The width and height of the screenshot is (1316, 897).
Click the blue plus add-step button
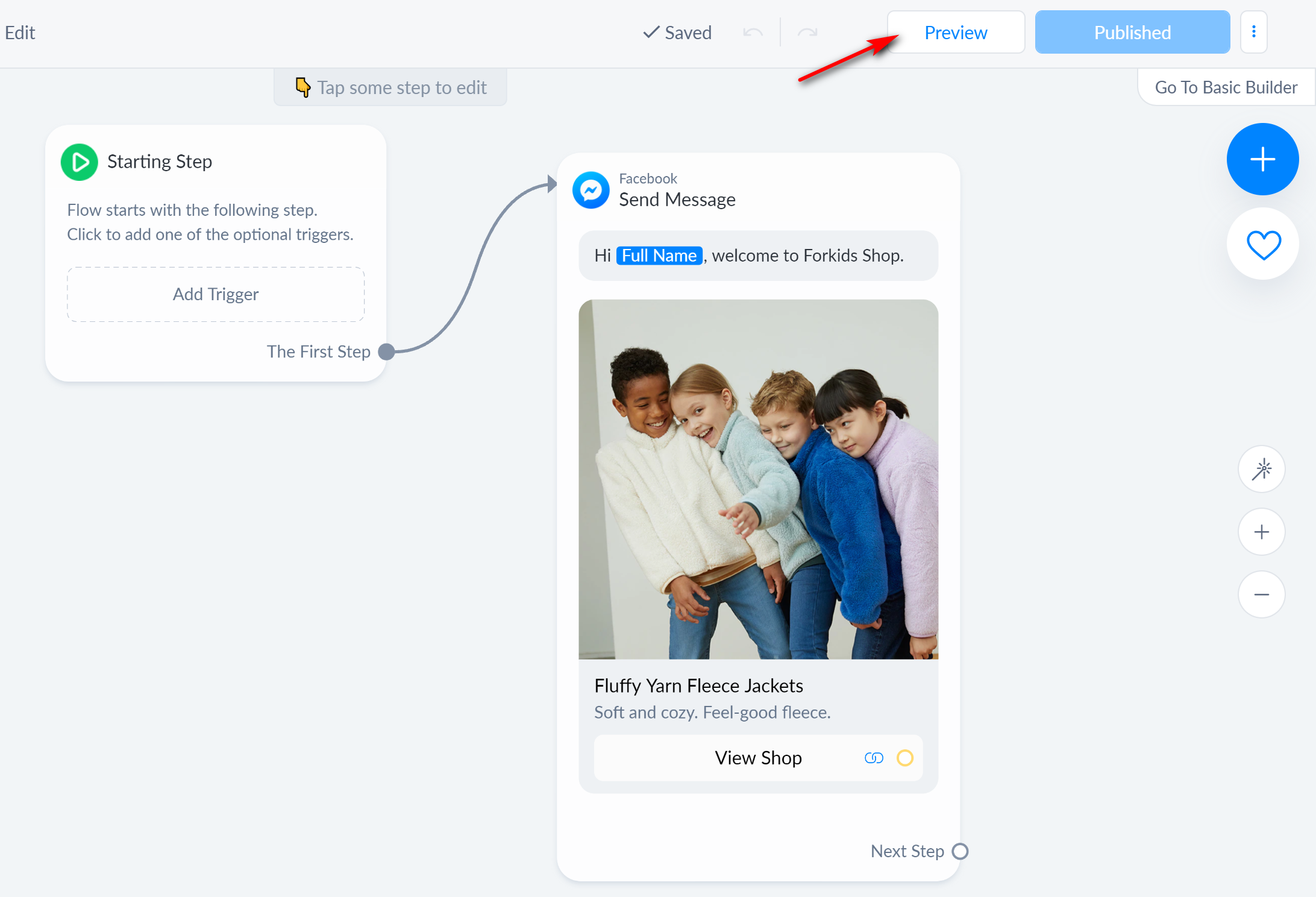[x=1262, y=159]
